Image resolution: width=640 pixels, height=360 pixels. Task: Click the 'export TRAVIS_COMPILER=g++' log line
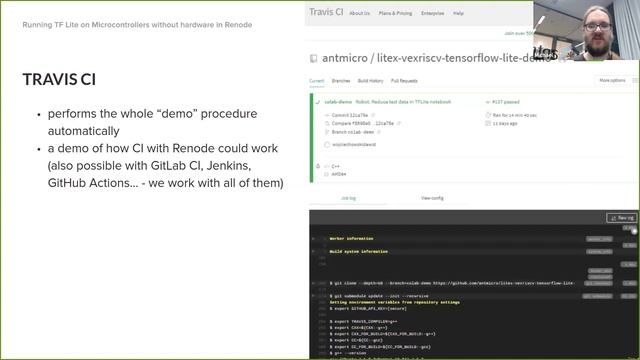pyautogui.click(x=363, y=321)
